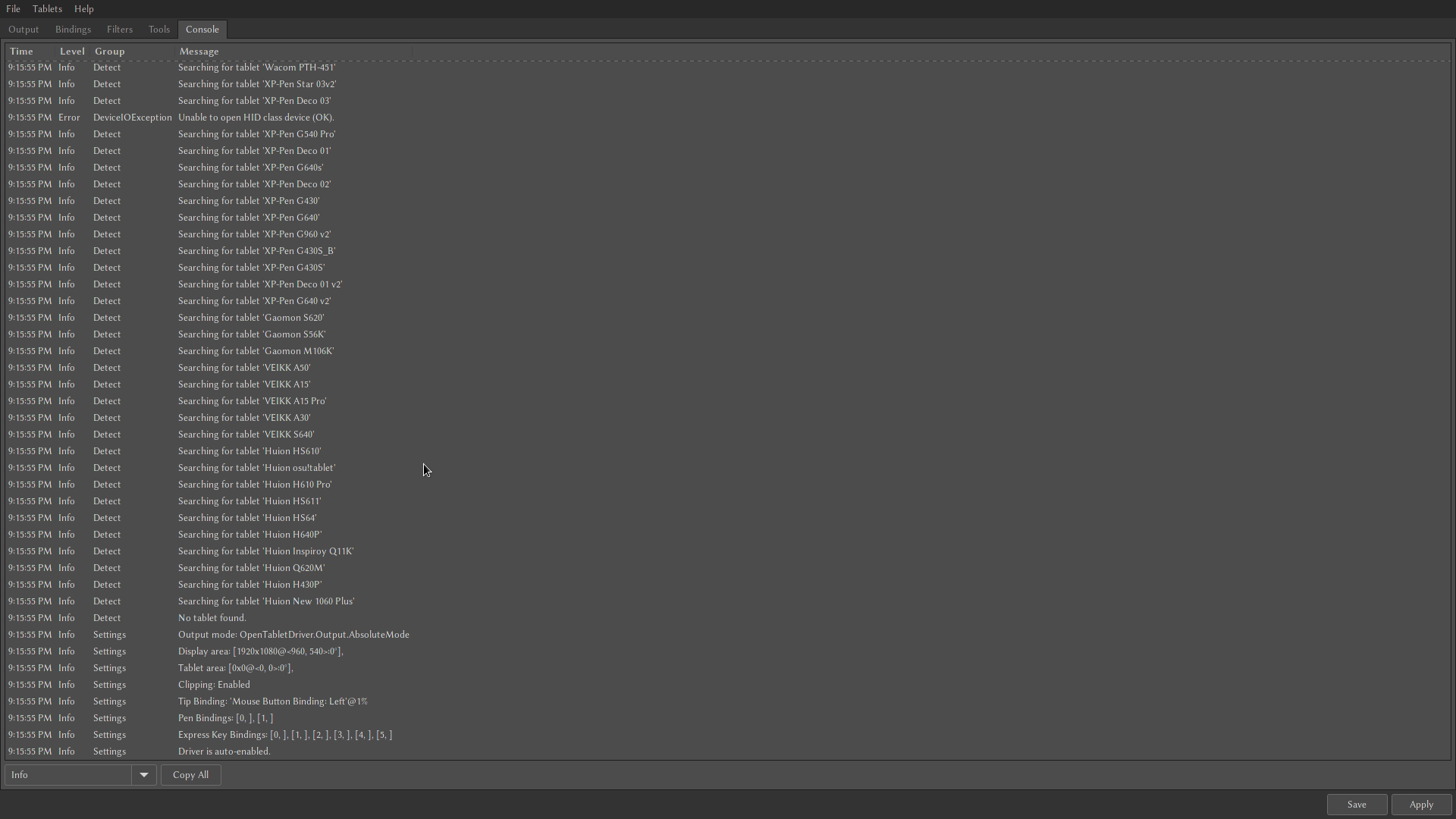Sort logs by the Level column

pyautogui.click(x=71, y=51)
